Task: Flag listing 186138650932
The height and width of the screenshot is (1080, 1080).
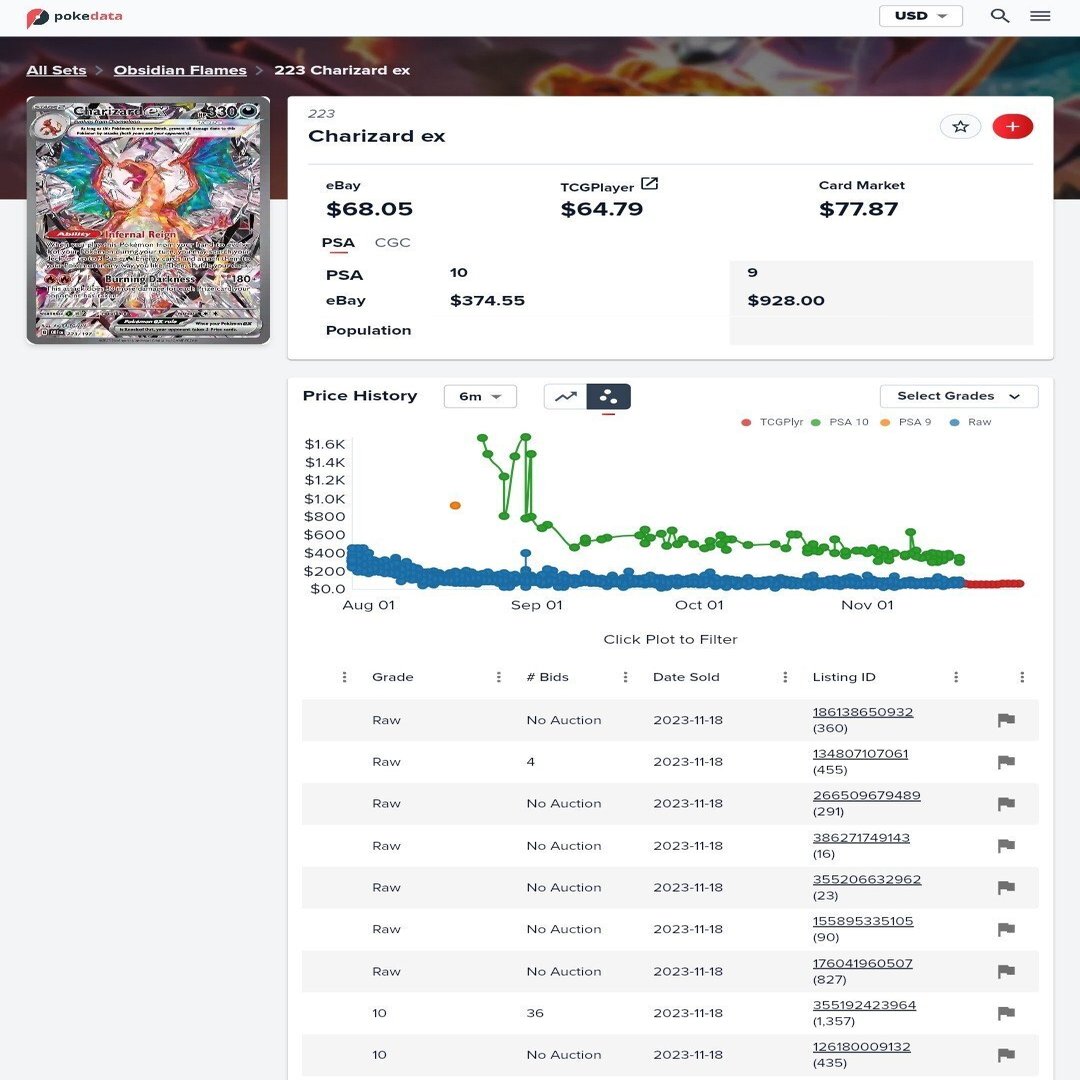Action: pyautogui.click(x=1006, y=720)
